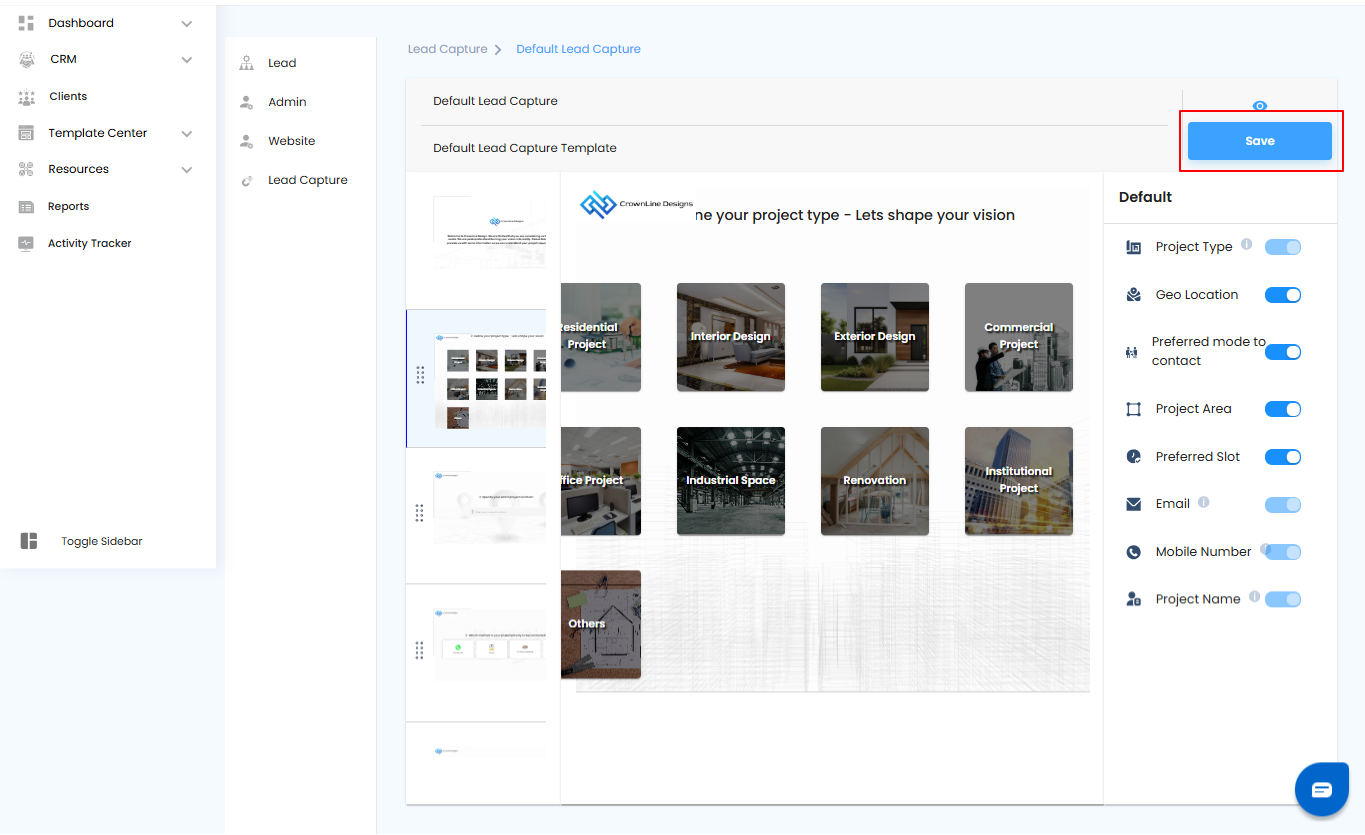1365x835 pixels.
Task: Click the CrownLine Designs logo
Action: tap(636, 204)
